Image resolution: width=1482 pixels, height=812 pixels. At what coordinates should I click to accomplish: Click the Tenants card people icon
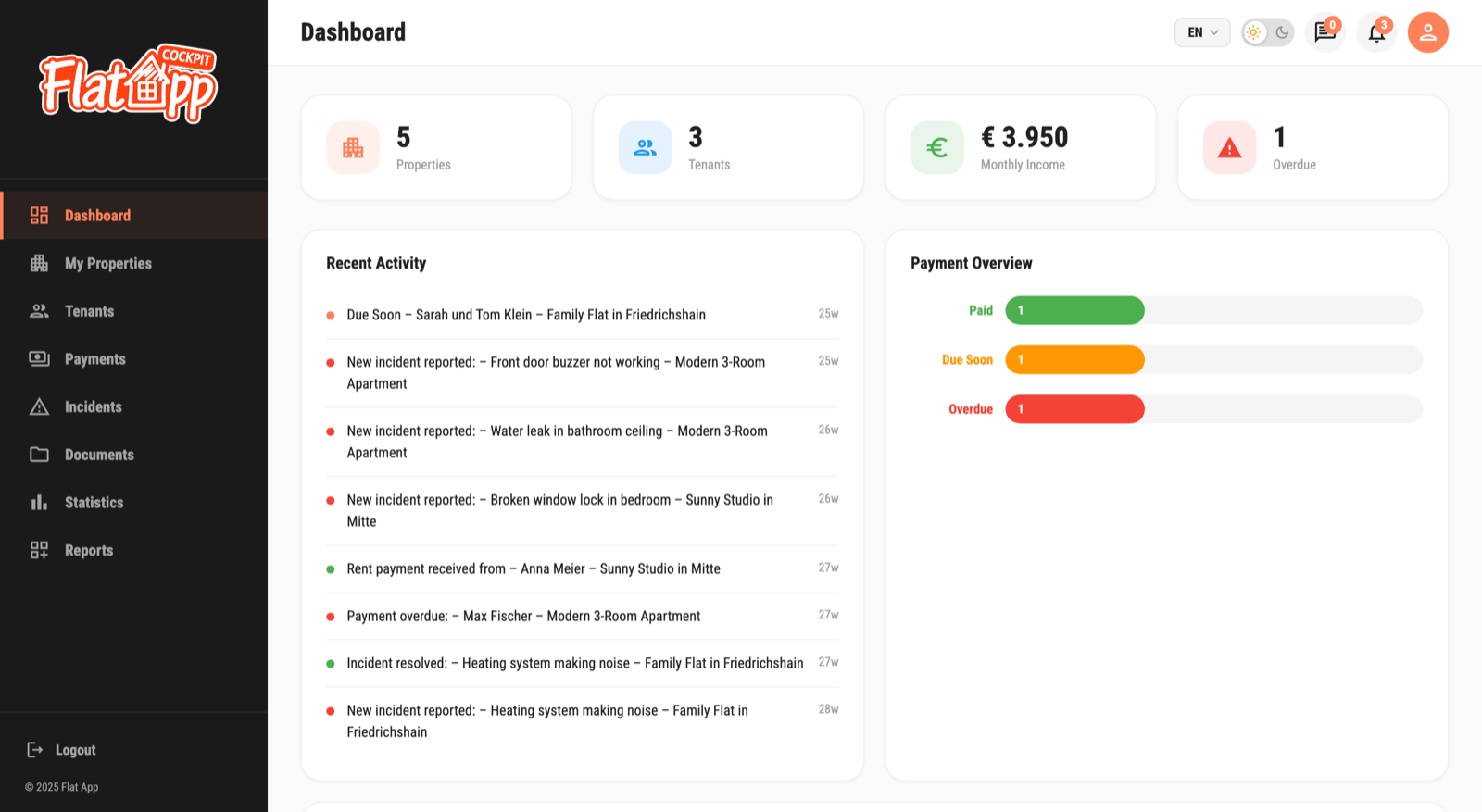[646, 147]
